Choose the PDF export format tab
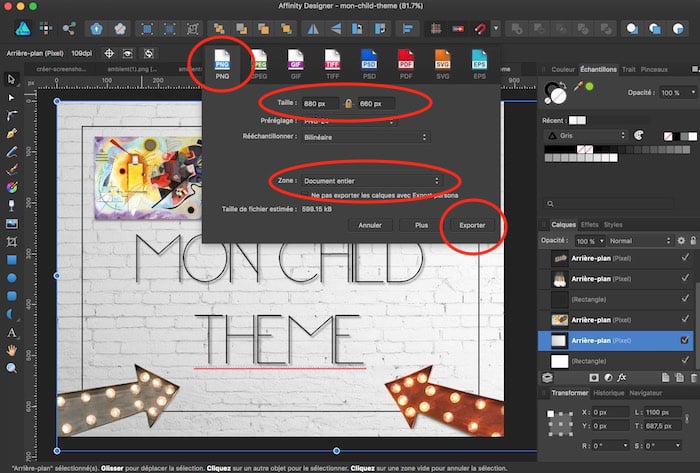 click(x=406, y=64)
